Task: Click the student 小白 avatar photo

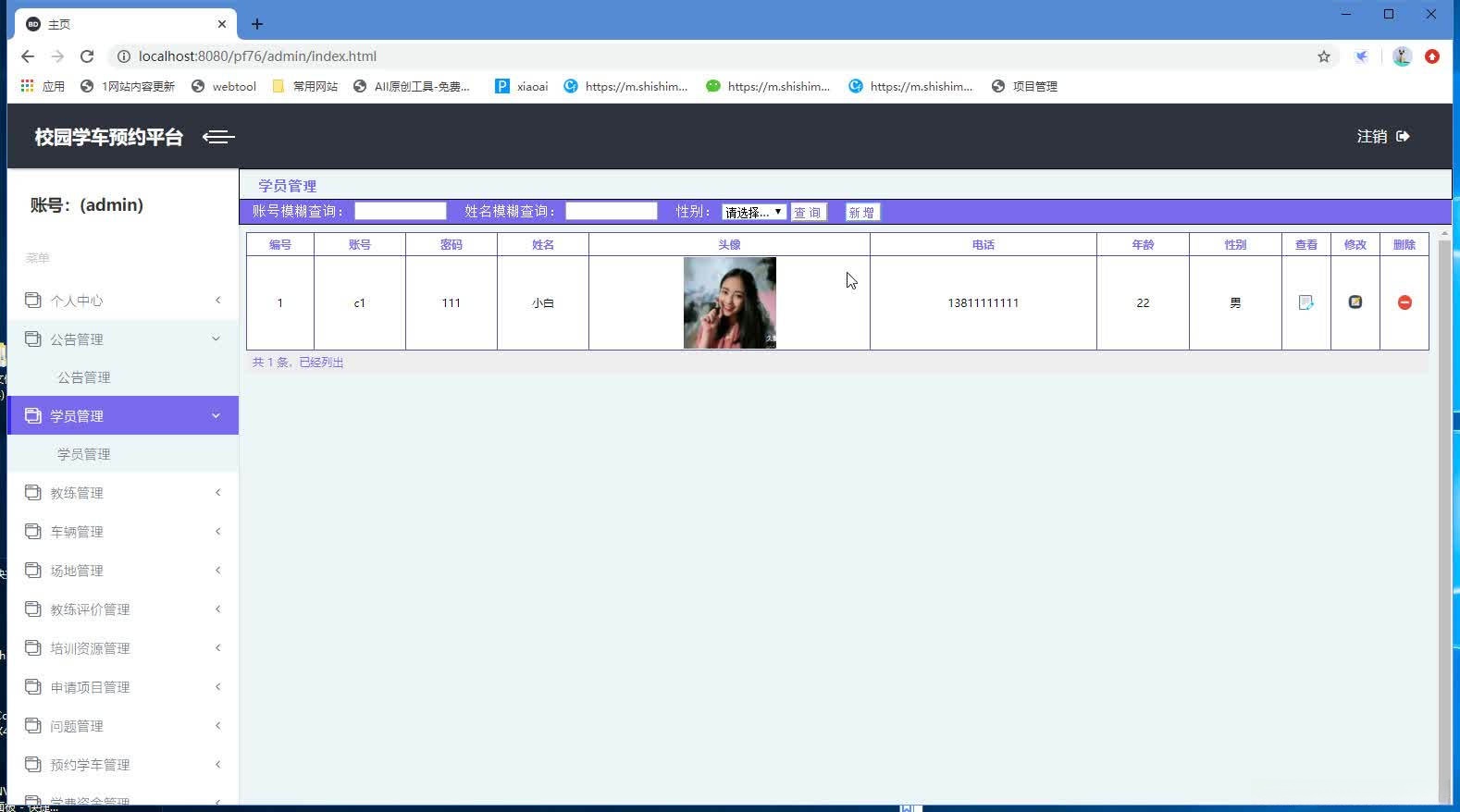Action: [730, 302]
